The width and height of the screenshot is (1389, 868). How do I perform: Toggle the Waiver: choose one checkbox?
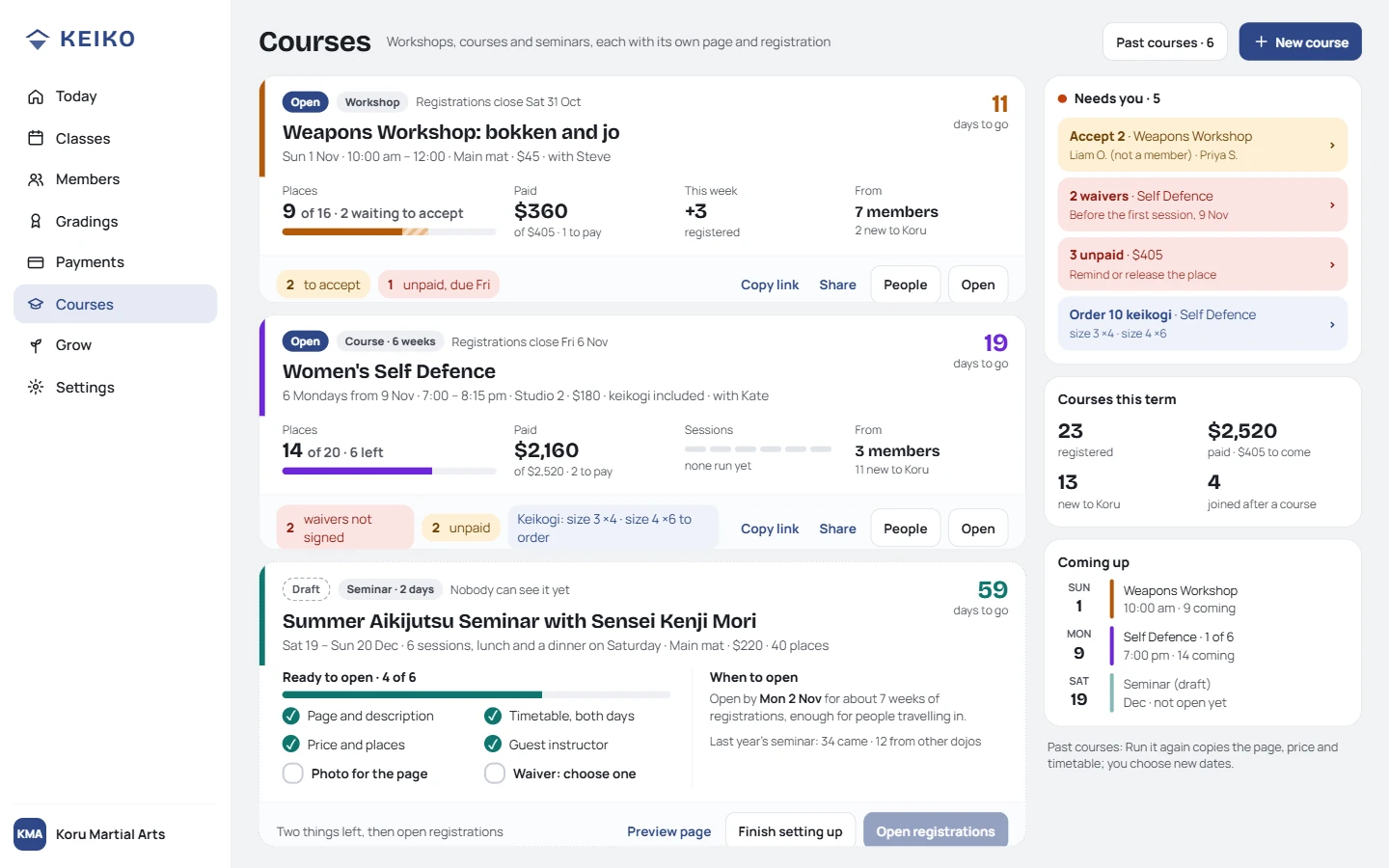[x=495, y=773]
